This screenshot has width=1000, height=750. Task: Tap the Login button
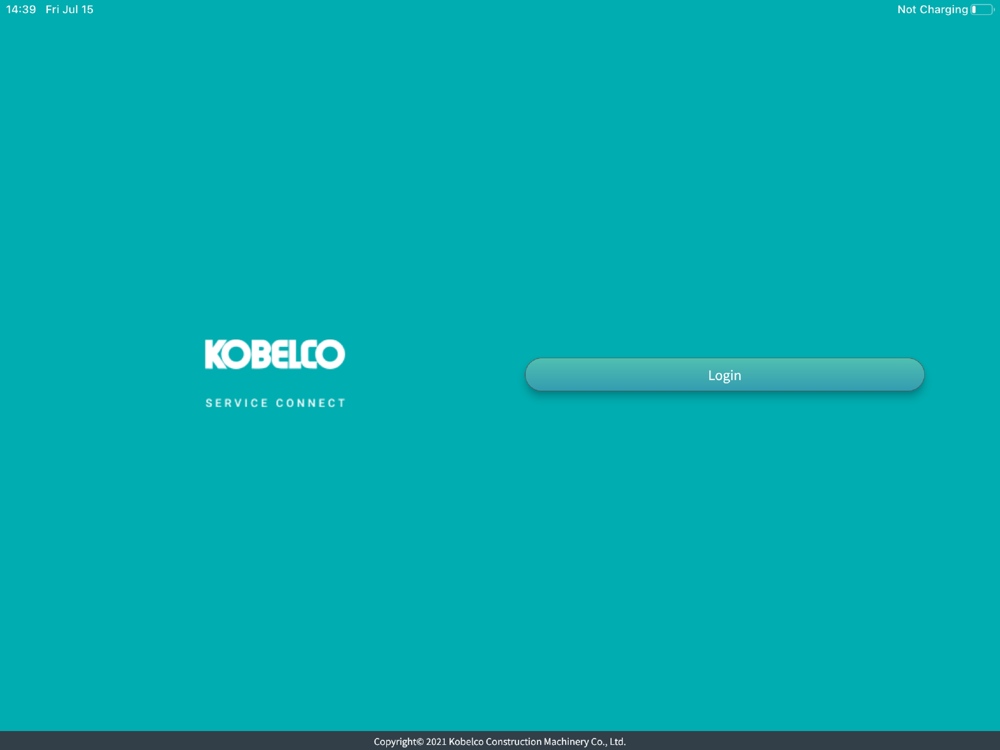(x=724, y=375)
